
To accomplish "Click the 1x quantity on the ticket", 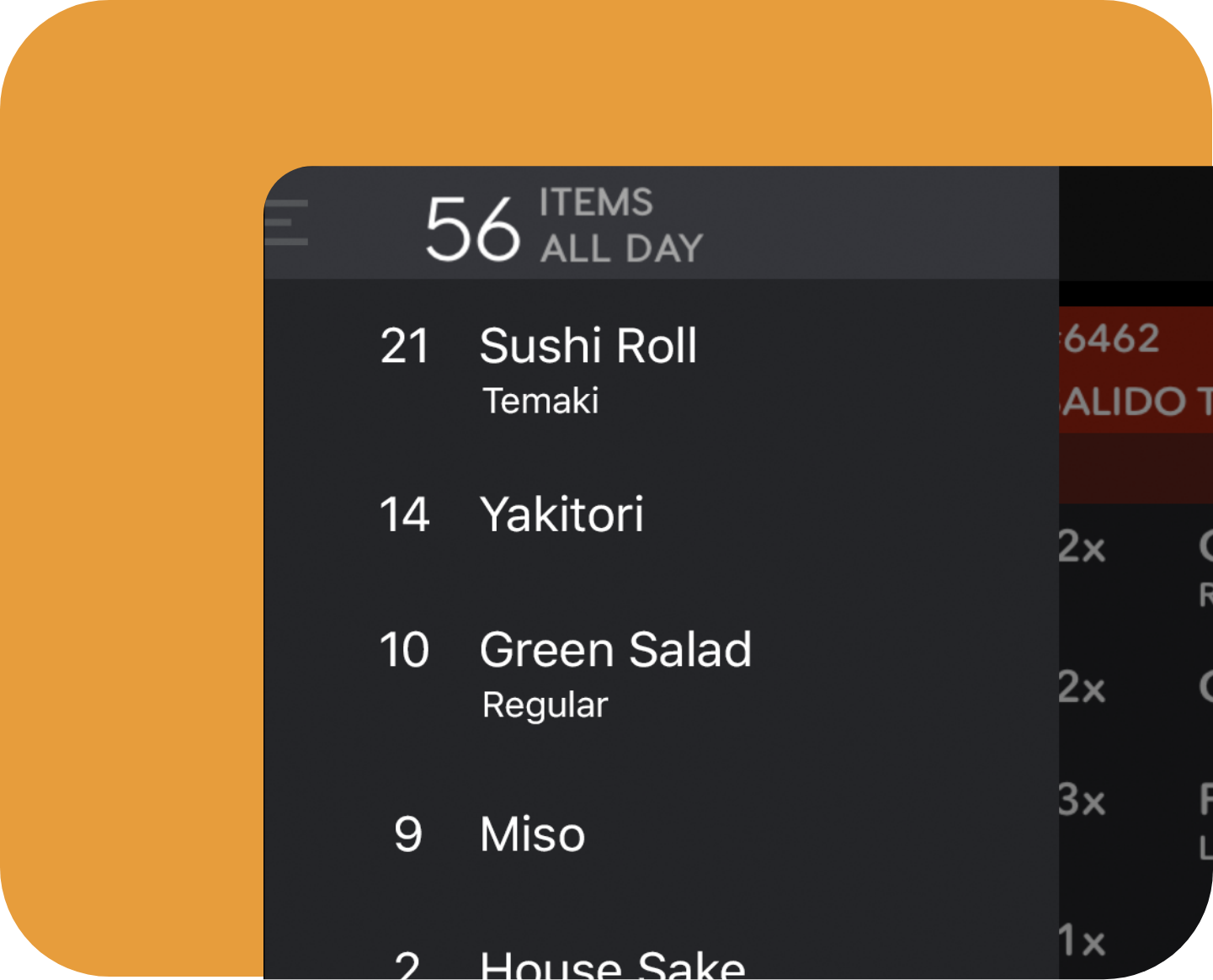I will pos(1083,940).
